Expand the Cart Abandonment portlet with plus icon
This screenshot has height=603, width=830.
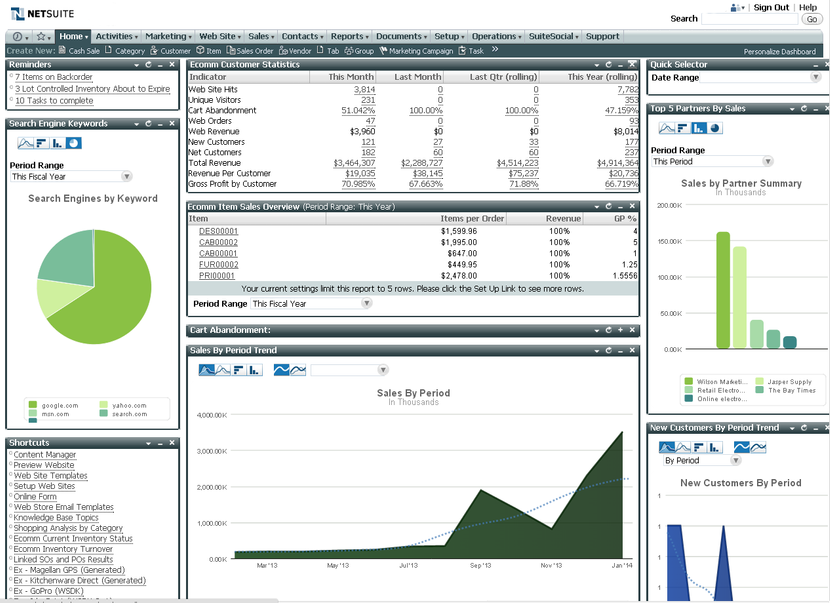620,330
